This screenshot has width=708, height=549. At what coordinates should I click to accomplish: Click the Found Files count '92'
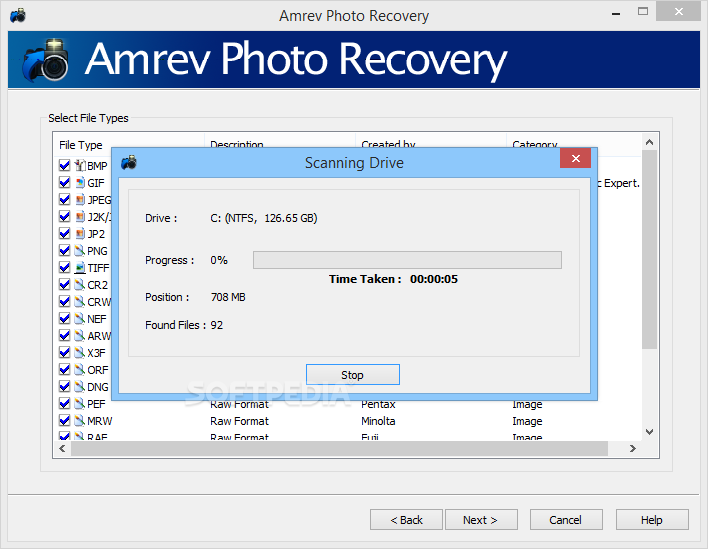click(x=217, y=325)
